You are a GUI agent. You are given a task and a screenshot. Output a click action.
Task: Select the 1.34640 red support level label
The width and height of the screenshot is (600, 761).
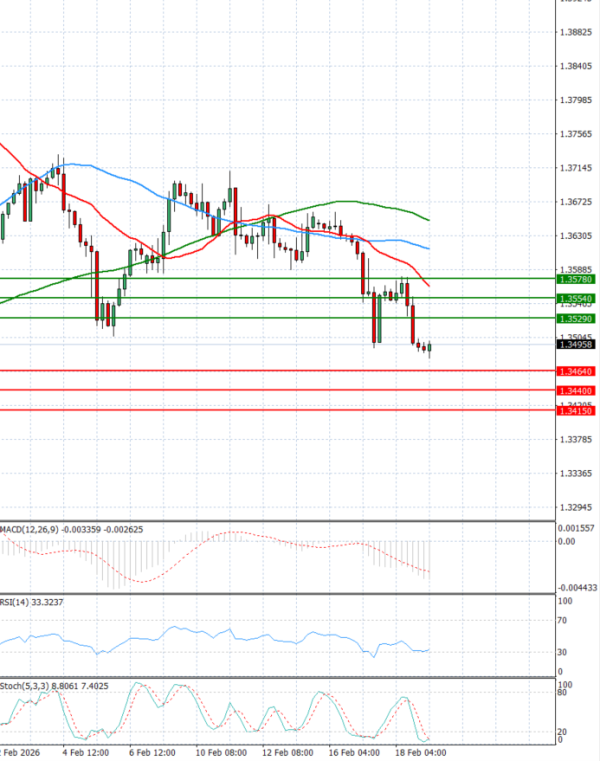(x=575, y=371)
